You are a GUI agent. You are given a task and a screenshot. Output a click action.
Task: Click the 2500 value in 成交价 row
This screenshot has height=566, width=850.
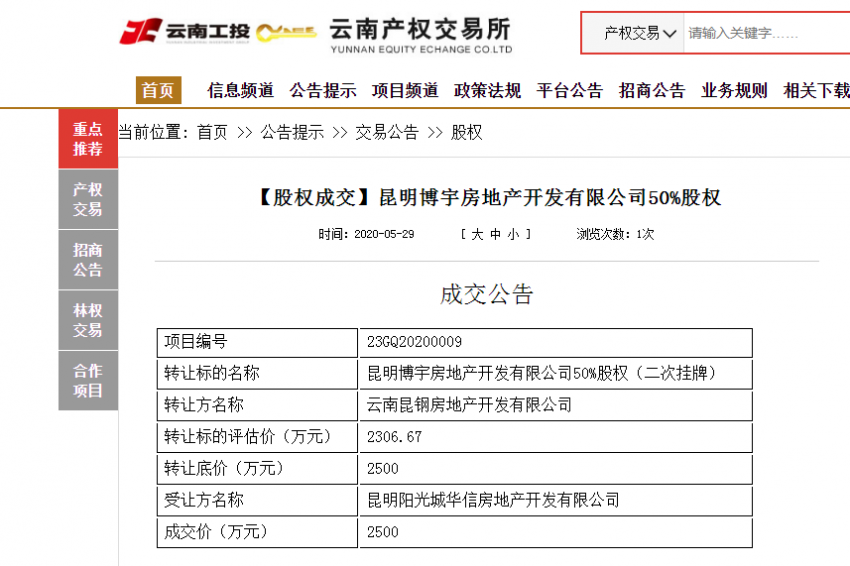point(383,532)
